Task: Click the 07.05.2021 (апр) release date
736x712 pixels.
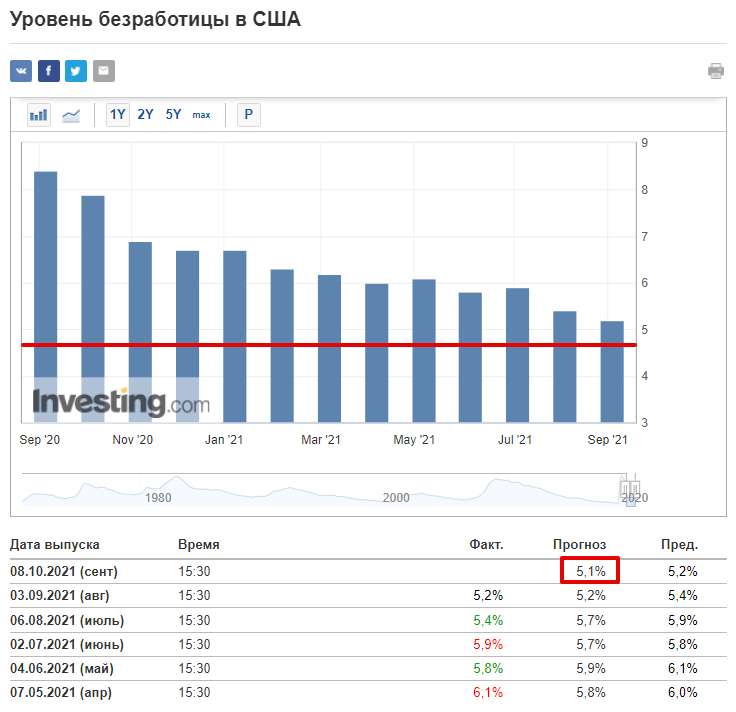Action: click(61, 692)
